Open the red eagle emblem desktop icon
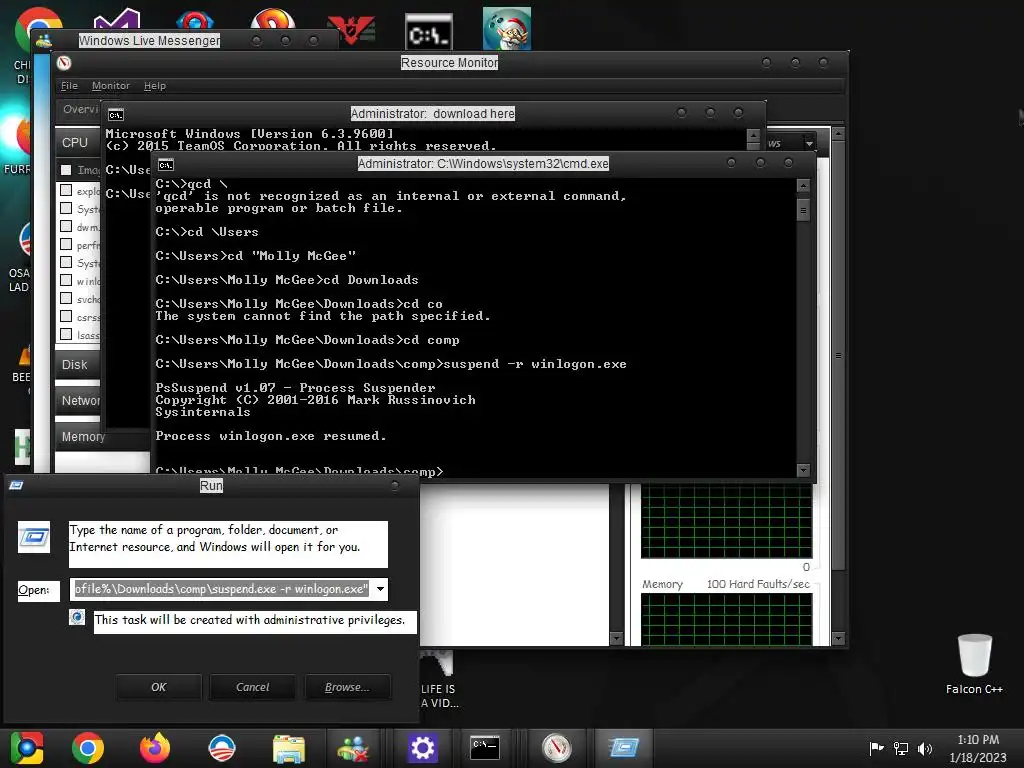 click(351, 30)
